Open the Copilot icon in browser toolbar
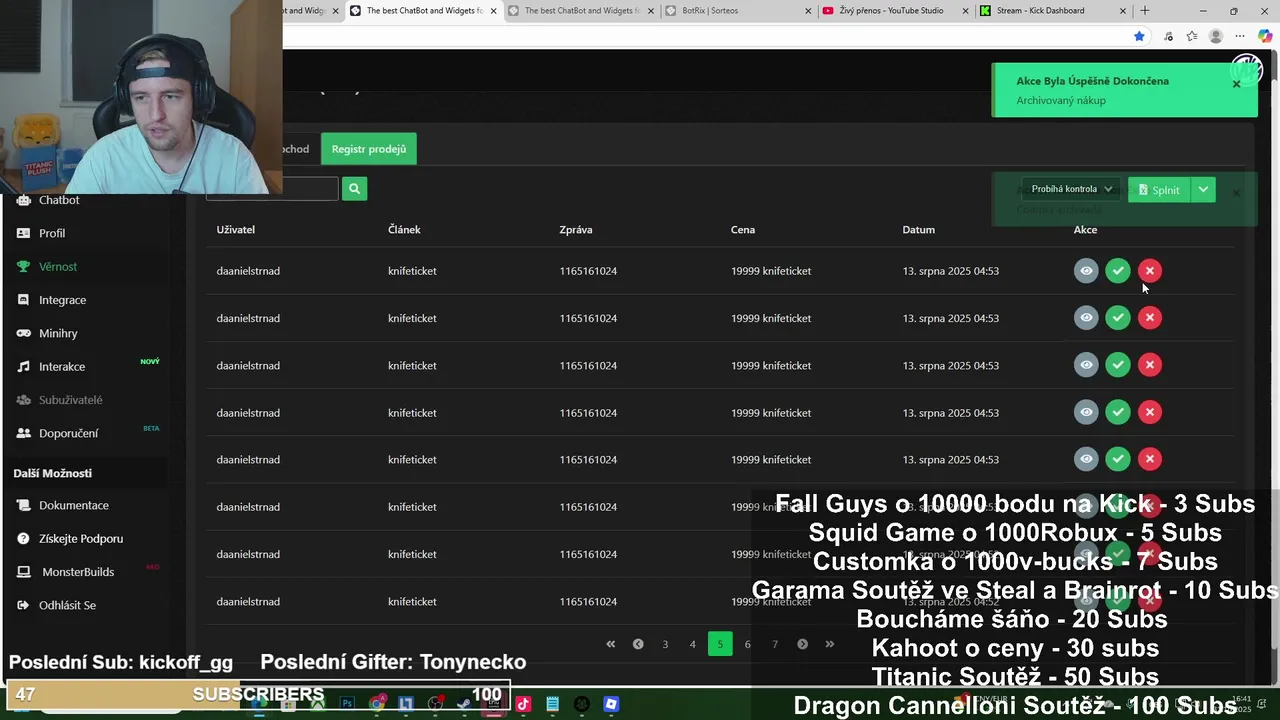The height and width of the screenshot is (720, 1280). [1265, 36]
